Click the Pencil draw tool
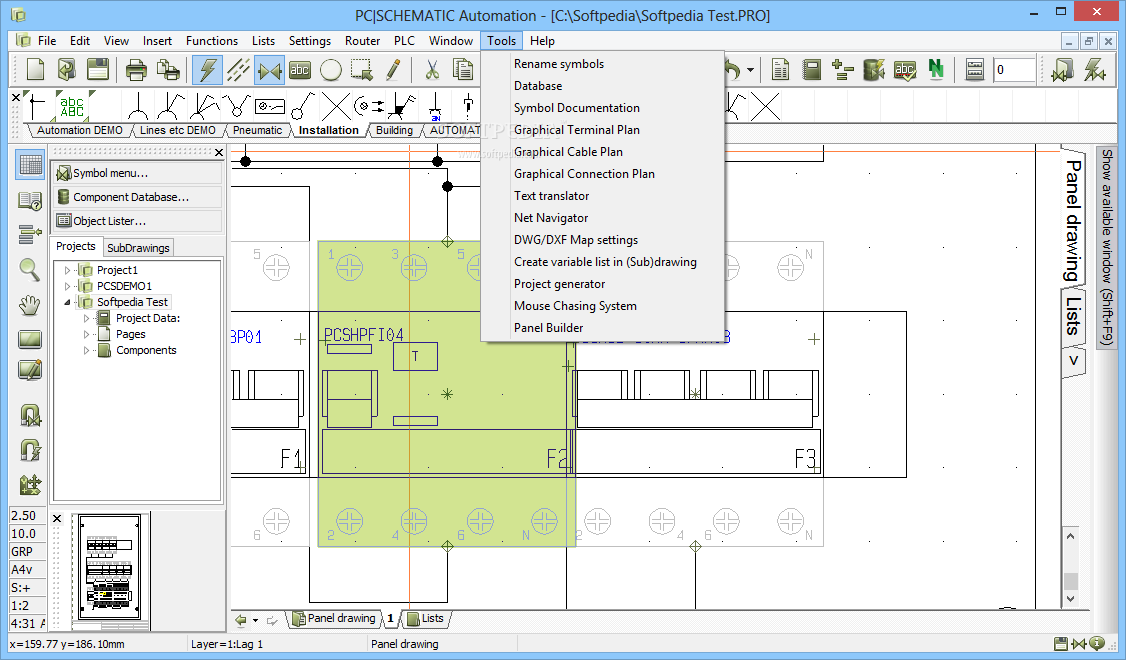The height and width of the screenshot is (660, 1126). point(393,69)
